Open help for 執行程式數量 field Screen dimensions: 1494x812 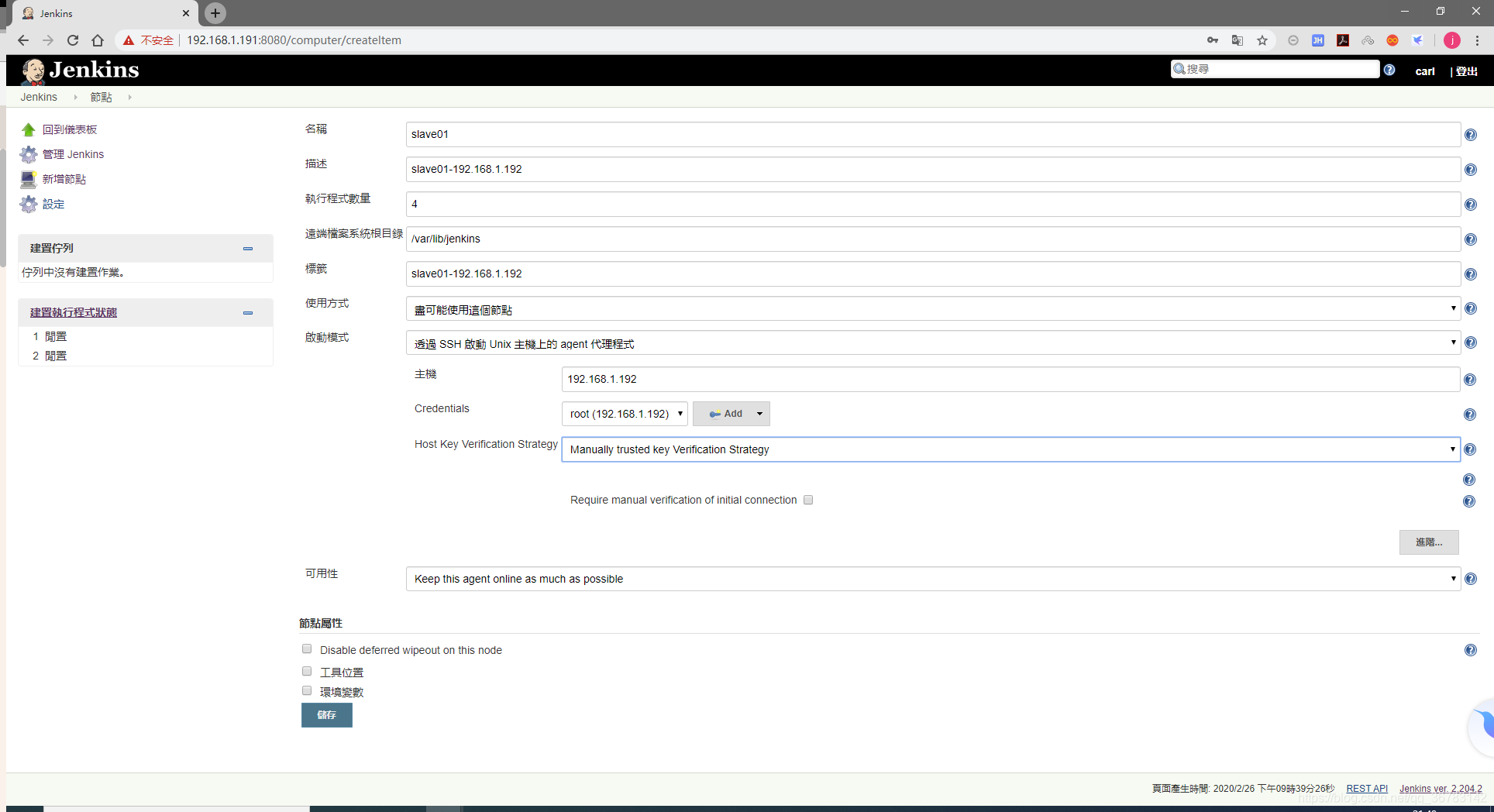tap(1470, 205)
